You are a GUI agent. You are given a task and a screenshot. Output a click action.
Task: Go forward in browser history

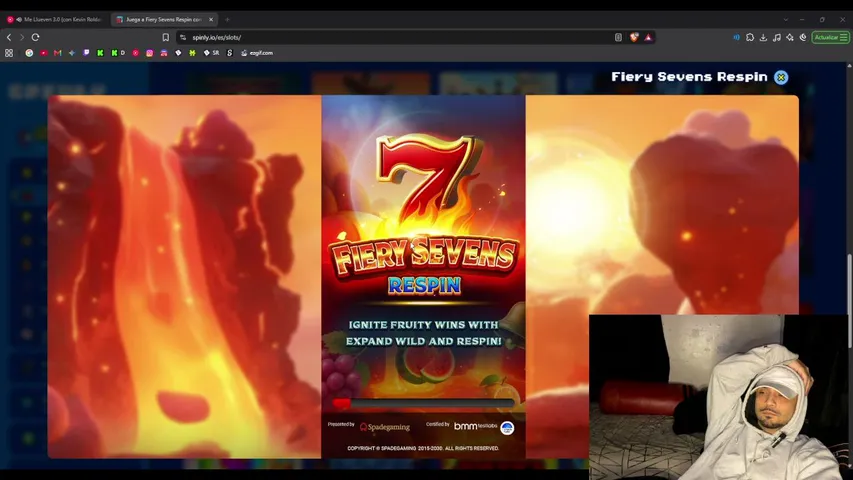click(x=22, y=38)
